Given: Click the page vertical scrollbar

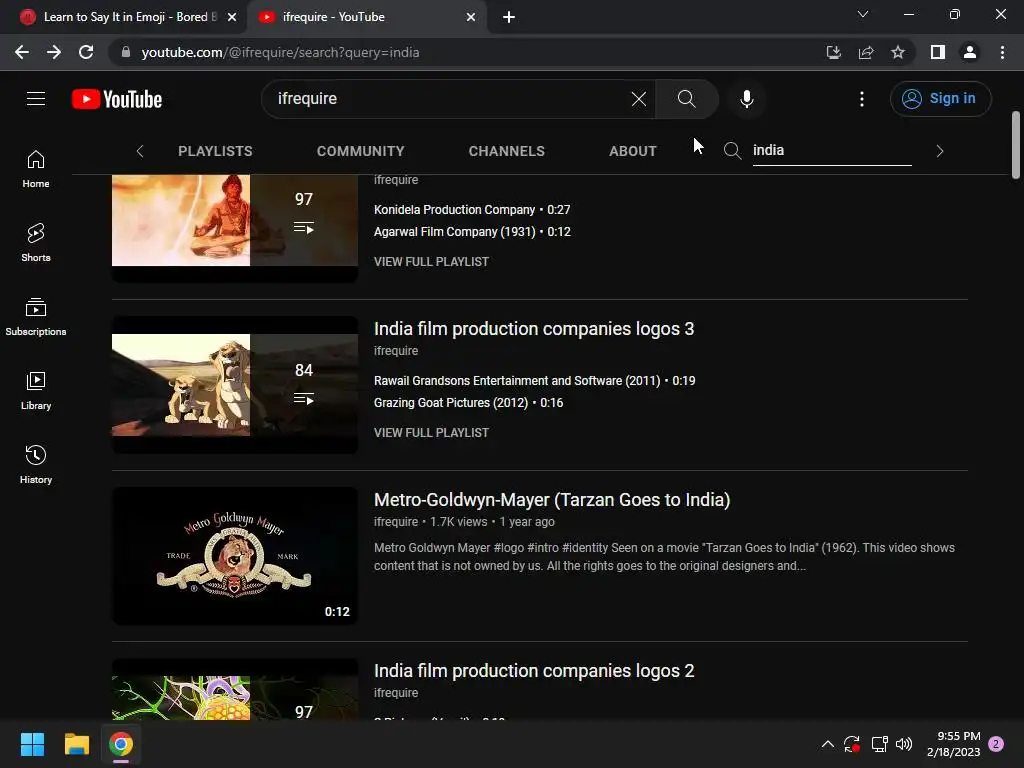Looking at the screenshot, I should (x=1016, y=145).
